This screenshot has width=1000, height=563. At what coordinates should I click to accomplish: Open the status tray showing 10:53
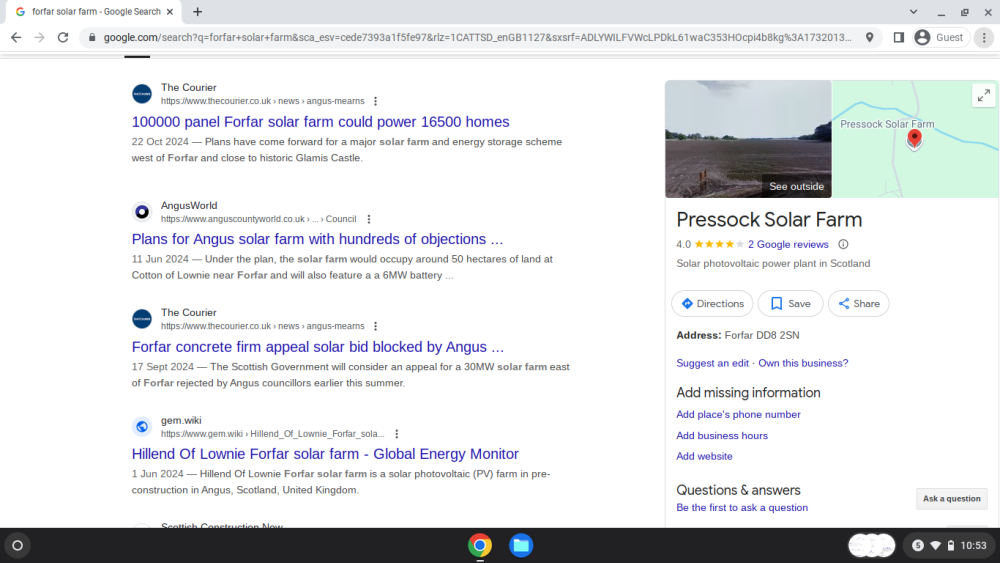tap(949, 545)
